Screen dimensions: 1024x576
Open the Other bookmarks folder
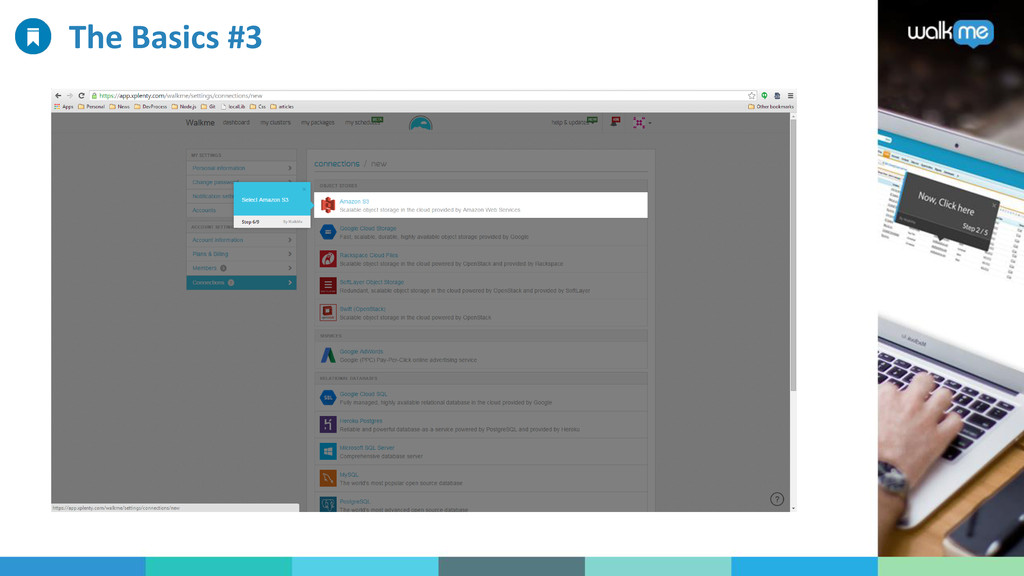pyautogui.click(x=771, y=106)
